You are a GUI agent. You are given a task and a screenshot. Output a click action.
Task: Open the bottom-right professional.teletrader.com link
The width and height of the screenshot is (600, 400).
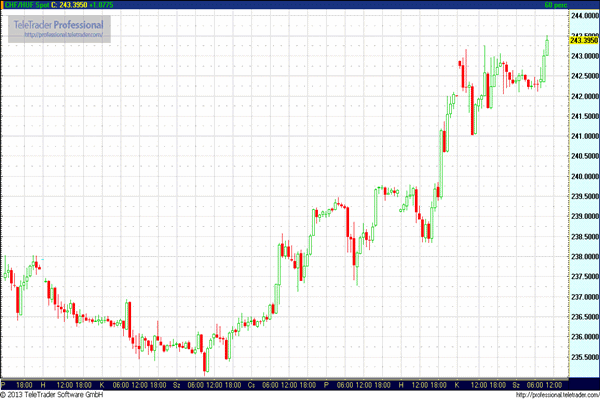coord(545,394)
